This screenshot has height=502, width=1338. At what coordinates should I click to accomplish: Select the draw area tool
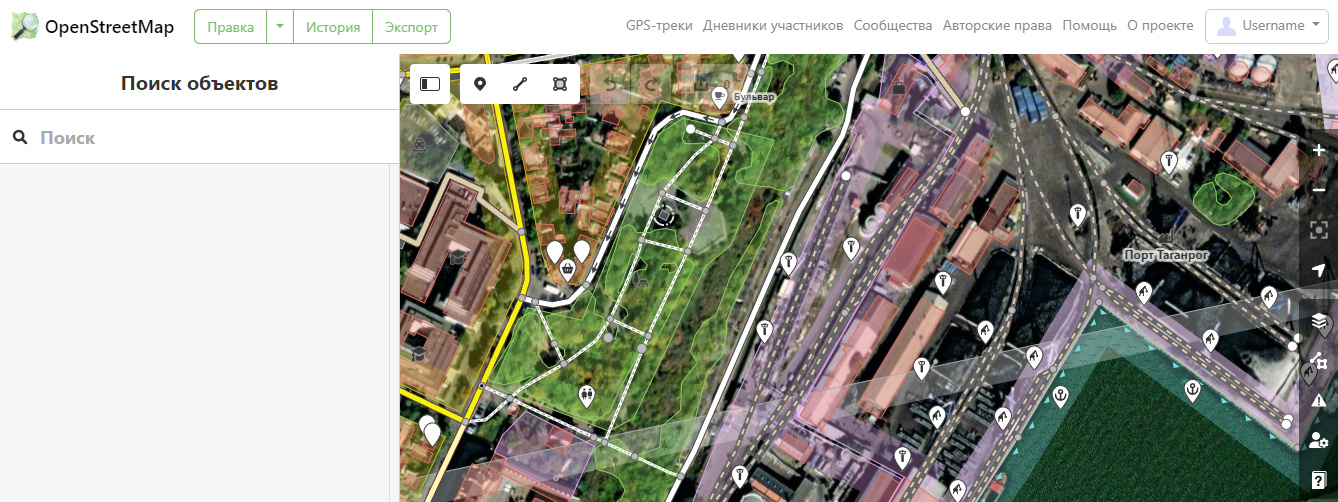pos(560,84)
